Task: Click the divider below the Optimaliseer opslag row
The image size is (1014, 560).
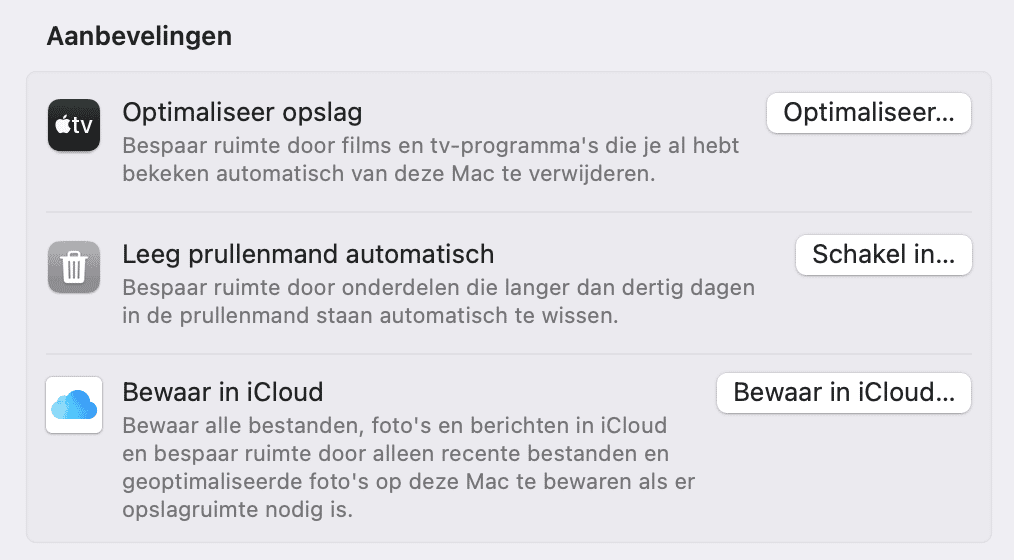Action: point(508,212)
